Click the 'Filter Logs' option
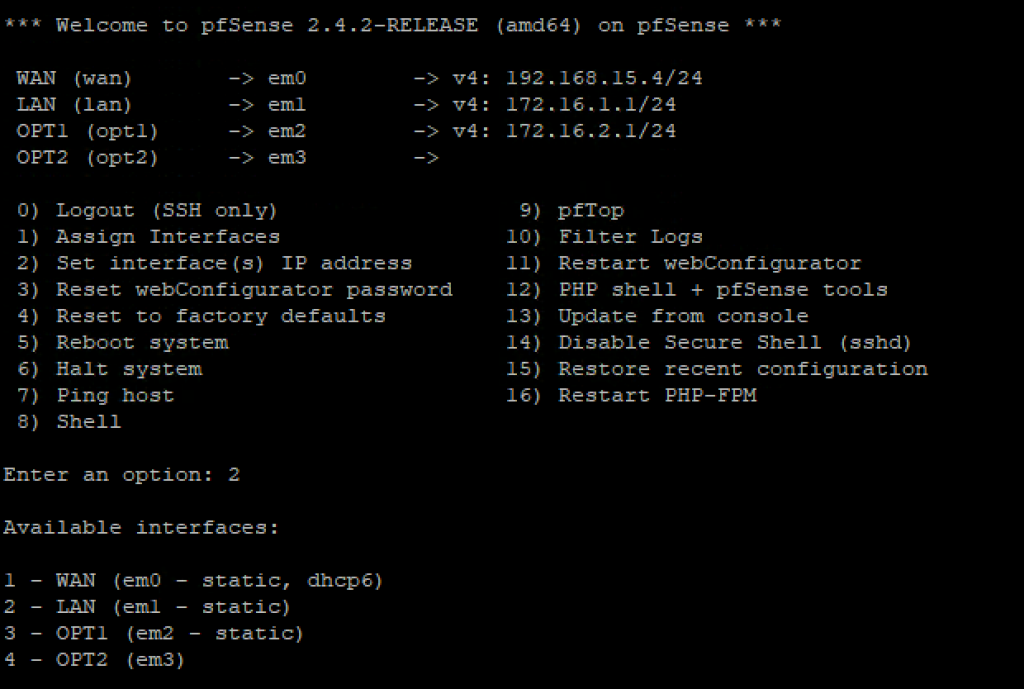The image size is (1024, 689). tap(604, 237)
